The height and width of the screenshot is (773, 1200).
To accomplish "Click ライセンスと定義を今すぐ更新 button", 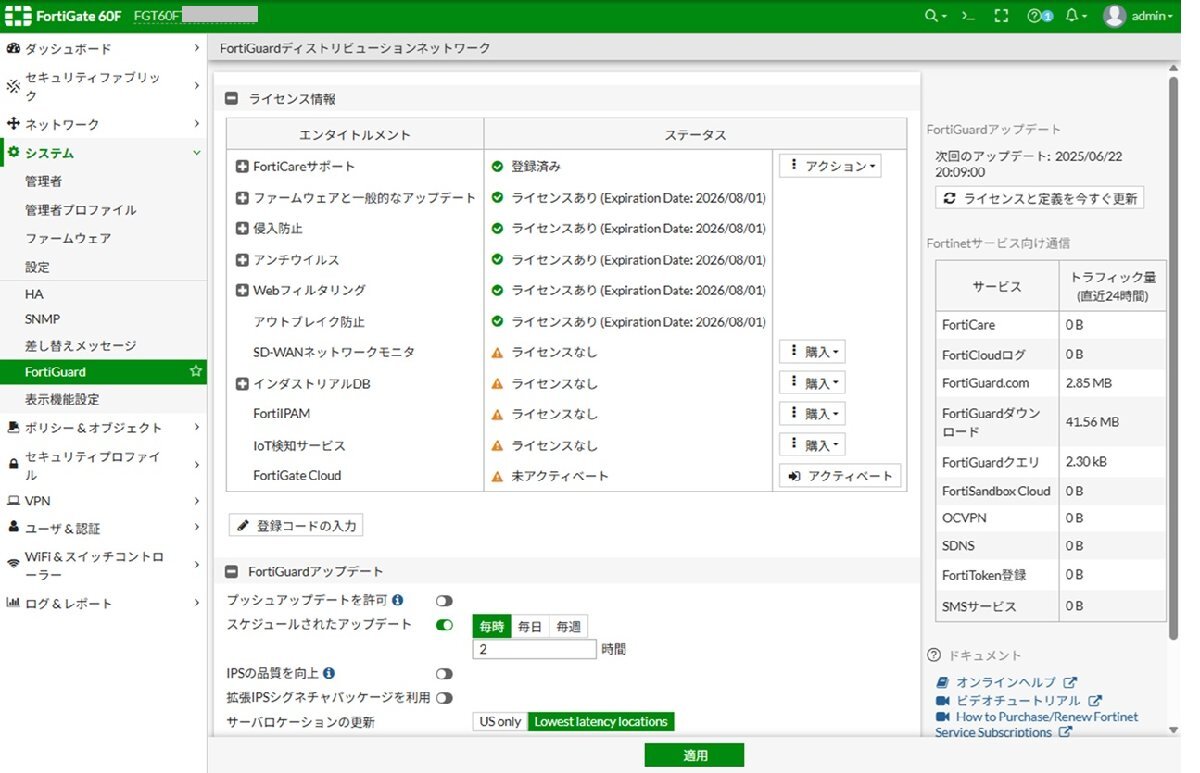I will [1040, 198].
